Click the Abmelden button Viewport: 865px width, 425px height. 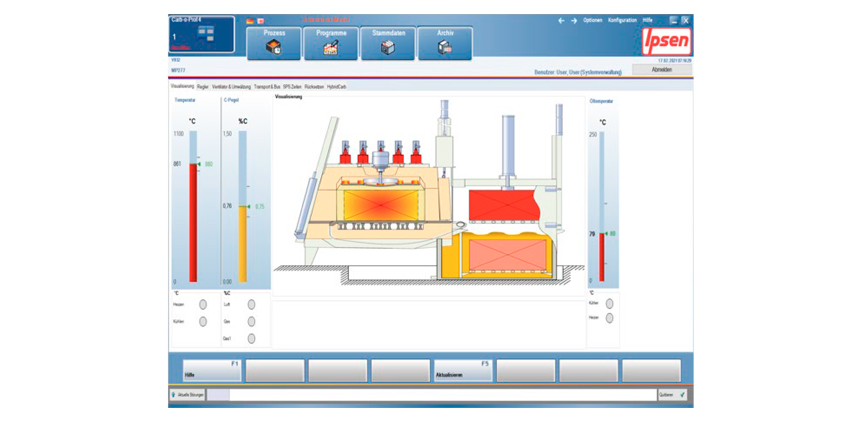(x=662, y=70)
